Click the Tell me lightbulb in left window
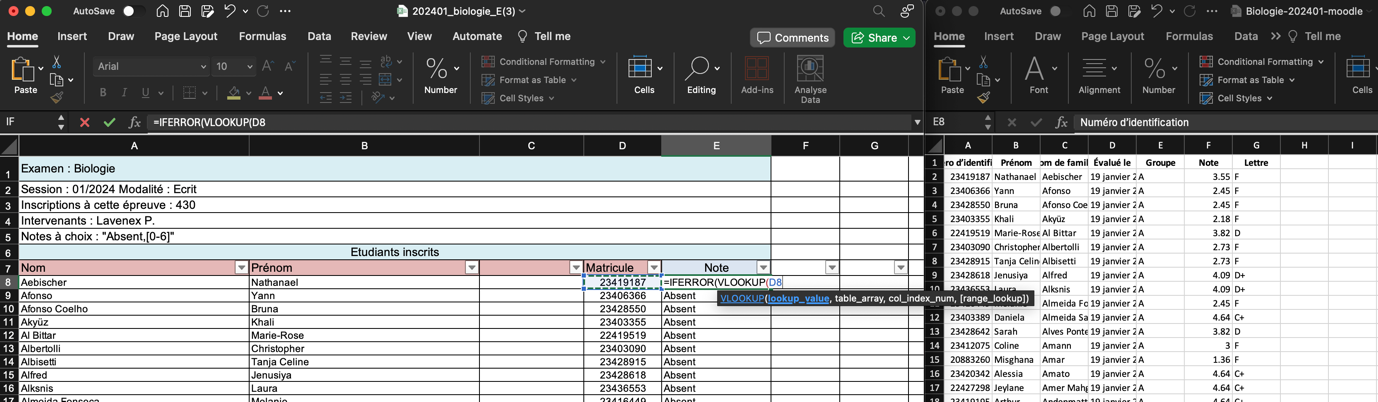Viewport: 1378px width, 402px height. click(x=522, y=36)
